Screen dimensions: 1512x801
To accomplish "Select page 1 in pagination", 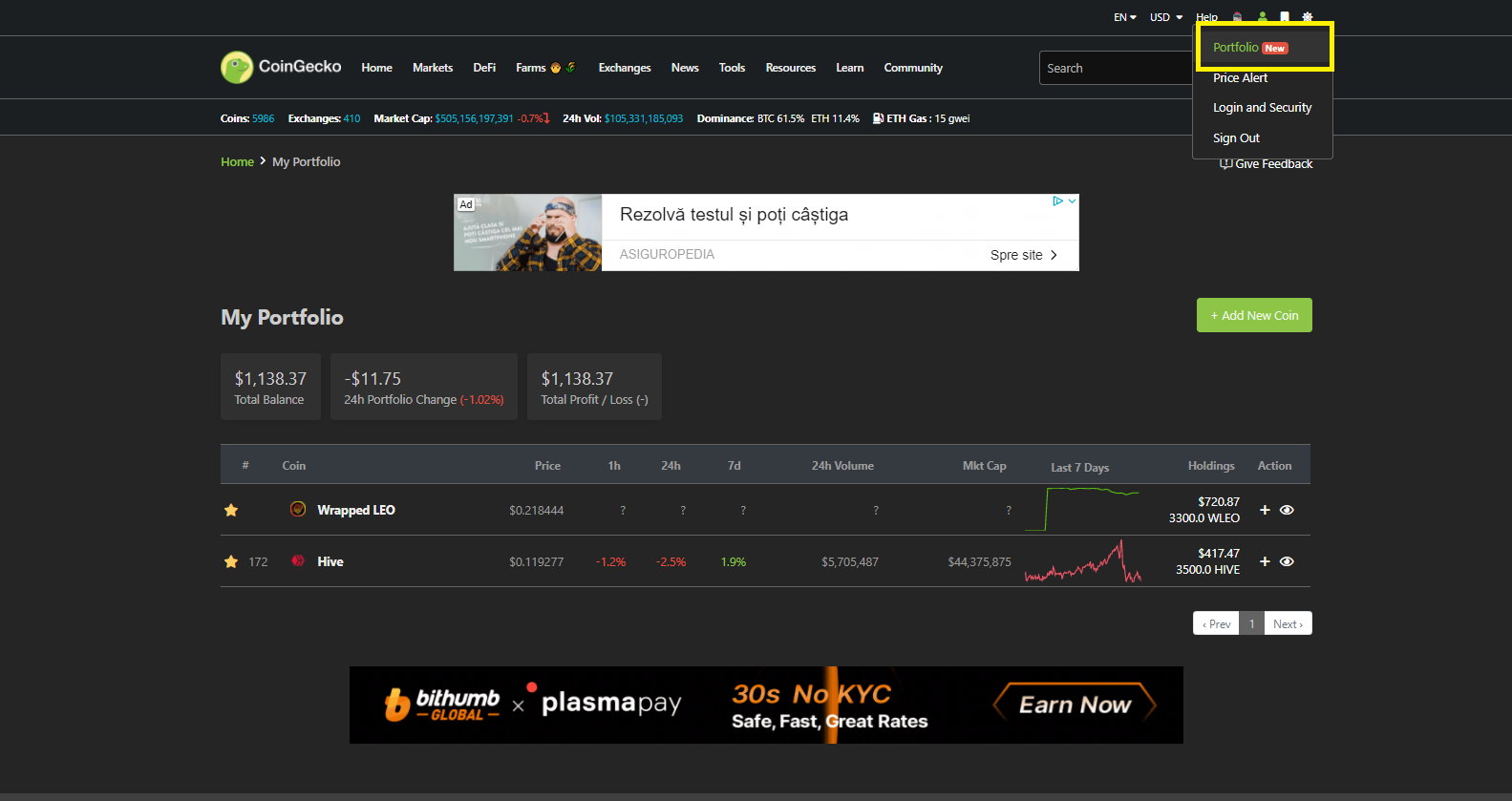I will (x=1251, y=623).
